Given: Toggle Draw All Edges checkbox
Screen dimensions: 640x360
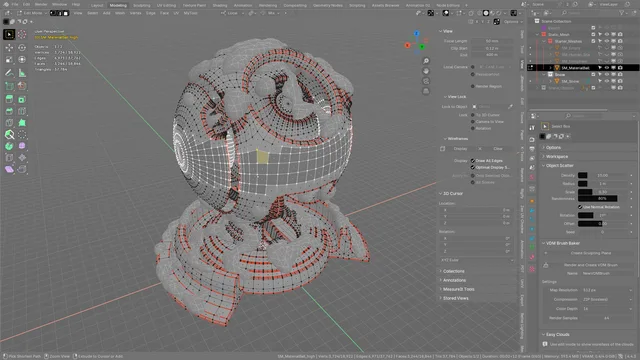Looking at the screenshot, I should point(473,161).
